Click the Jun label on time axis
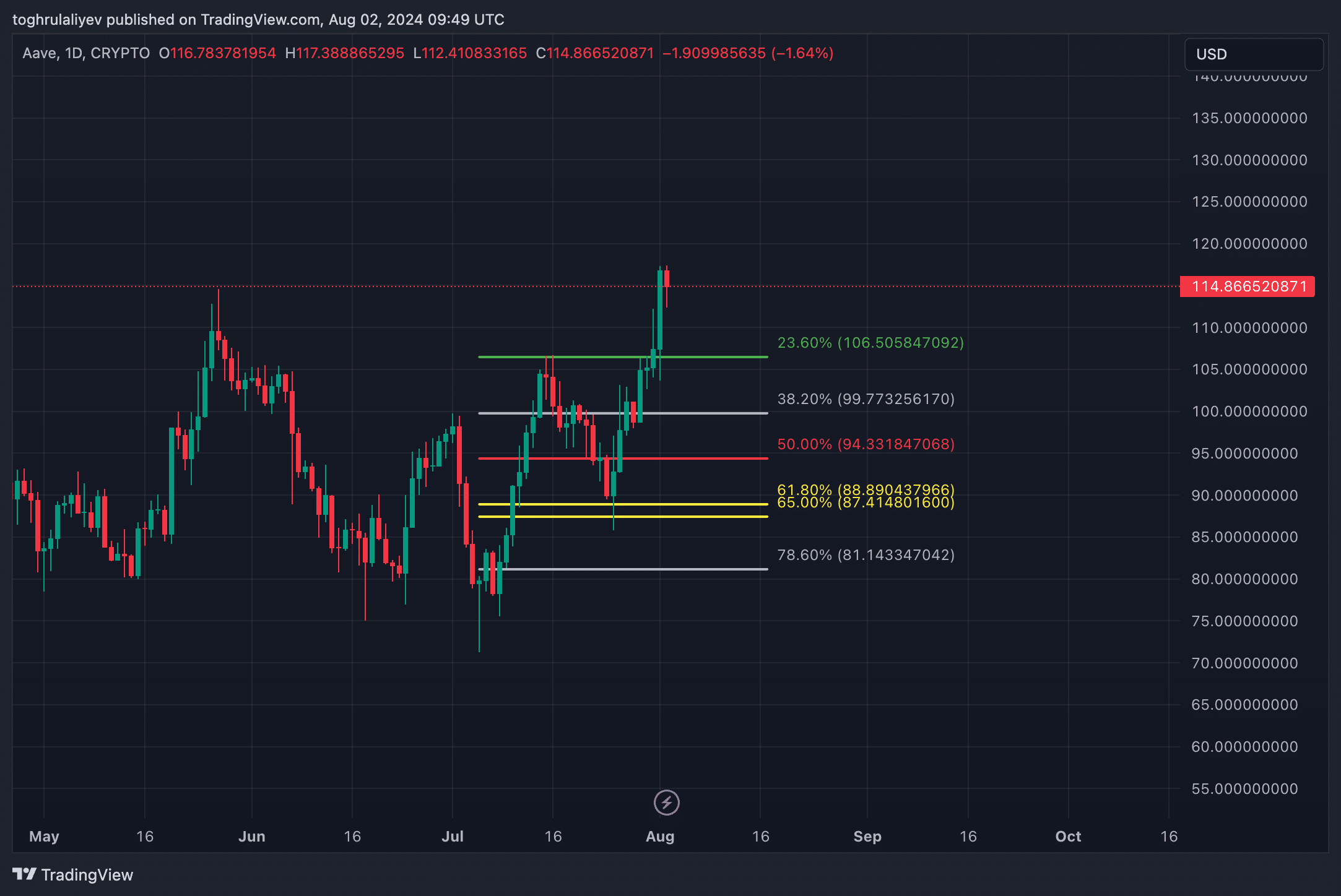This screenshot has width=1341, height=896. [252, 837]
